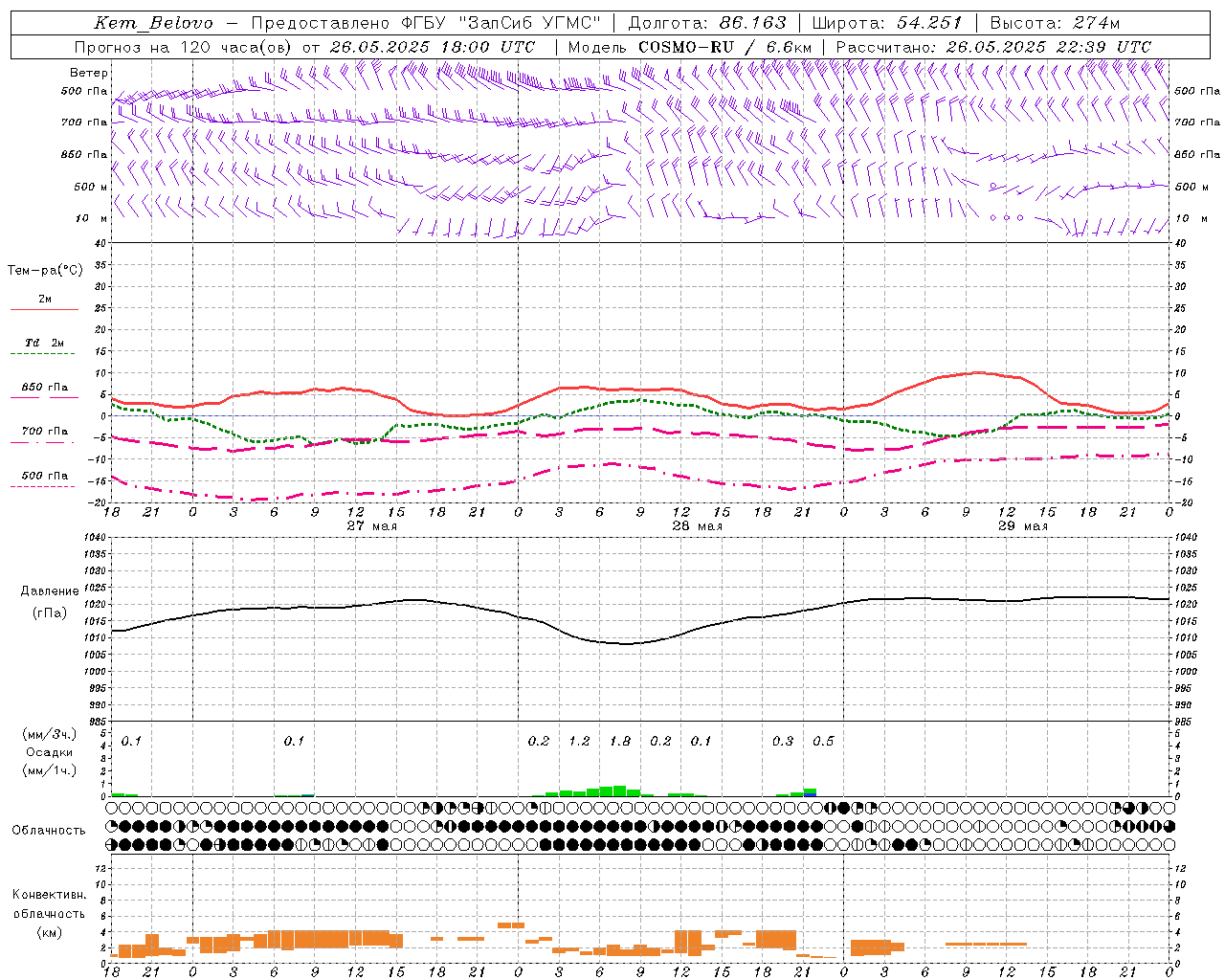The image size is (1225, 980).
Task: Click the Ветер panel label
Action: point(89,73)
